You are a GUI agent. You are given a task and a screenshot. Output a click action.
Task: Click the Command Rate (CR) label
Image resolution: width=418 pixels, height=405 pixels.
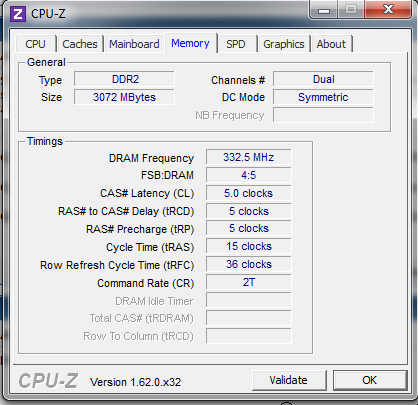(145, 283)
